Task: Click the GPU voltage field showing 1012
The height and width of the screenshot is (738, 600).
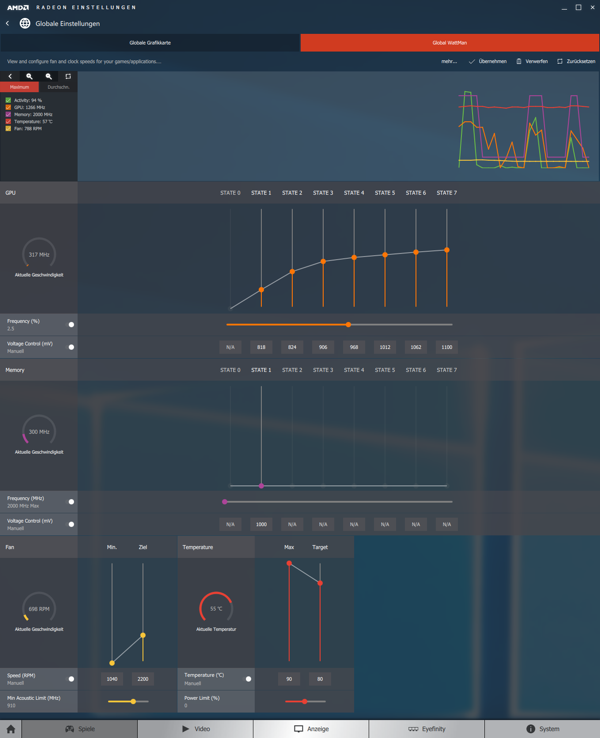Action: coord(385,347)
